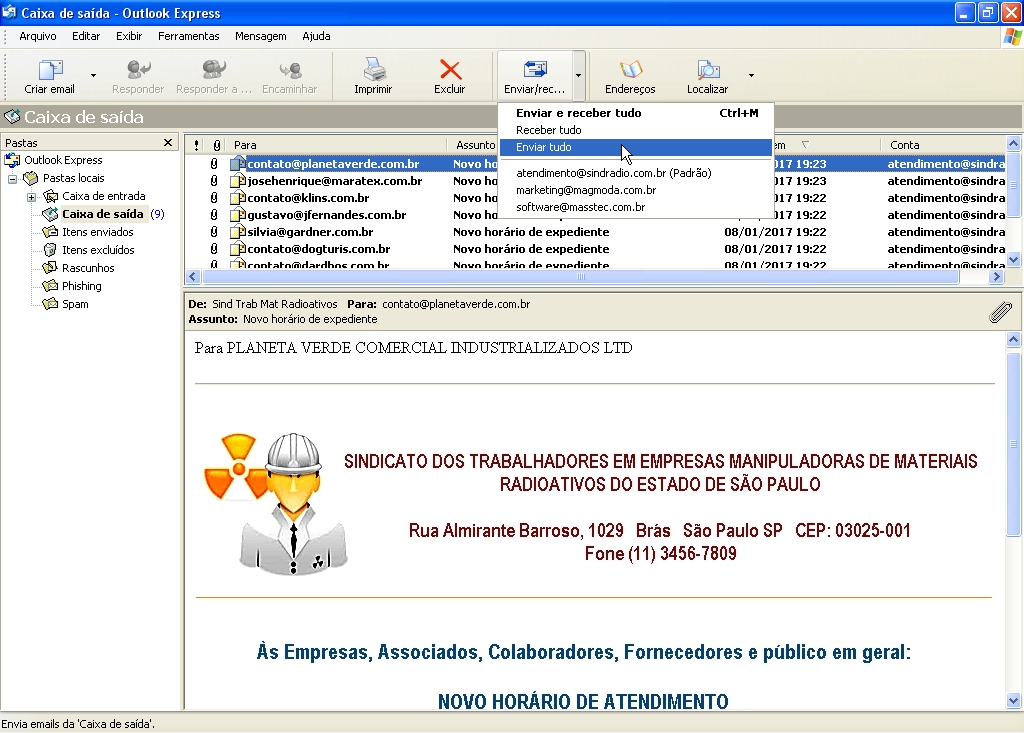Screen dimensions: 1024x733
Task: Click the Encaminhar toolbar icon
Action: click(290, 69)
